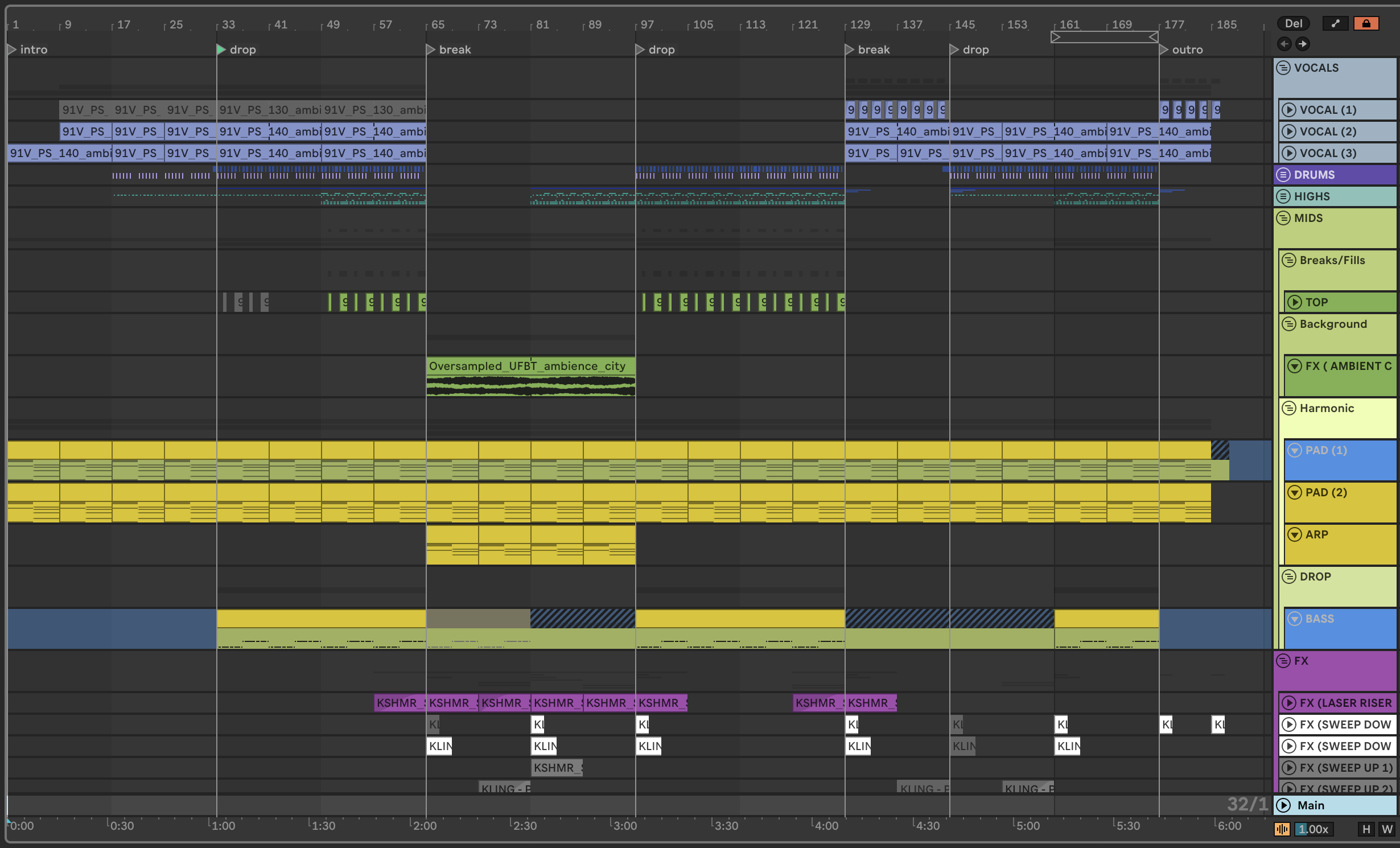Fold the ARP track
Image resolution: width=1400 pixels, height=848 pixels.
coord(1295,534)
